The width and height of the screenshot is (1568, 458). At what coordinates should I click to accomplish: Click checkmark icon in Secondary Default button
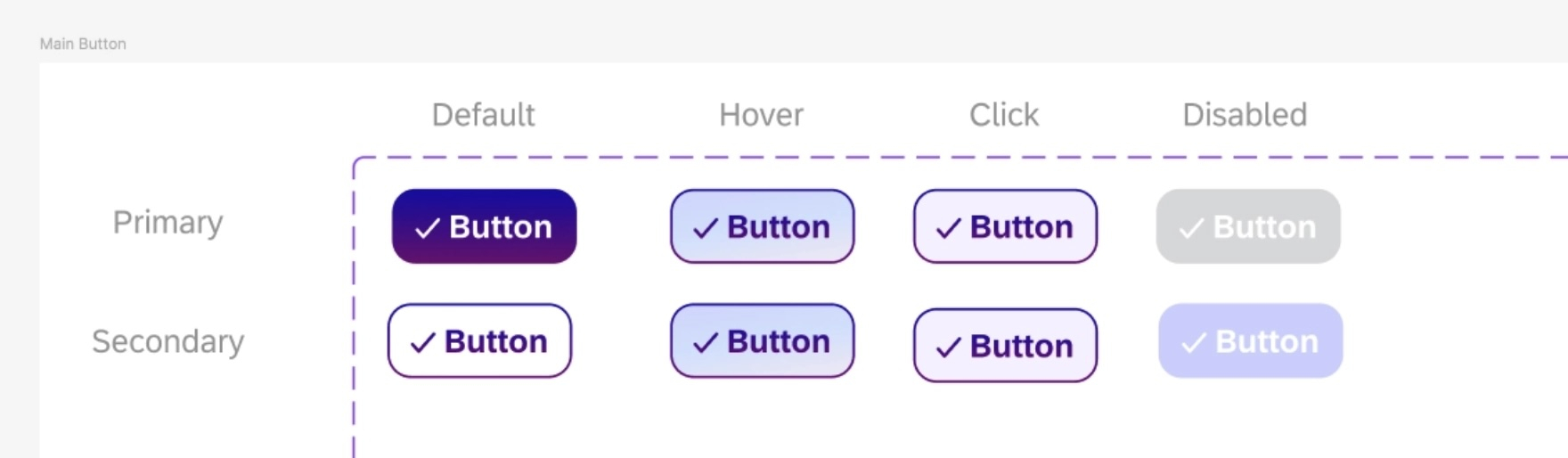pyautogui.click(x=422, y=342)
